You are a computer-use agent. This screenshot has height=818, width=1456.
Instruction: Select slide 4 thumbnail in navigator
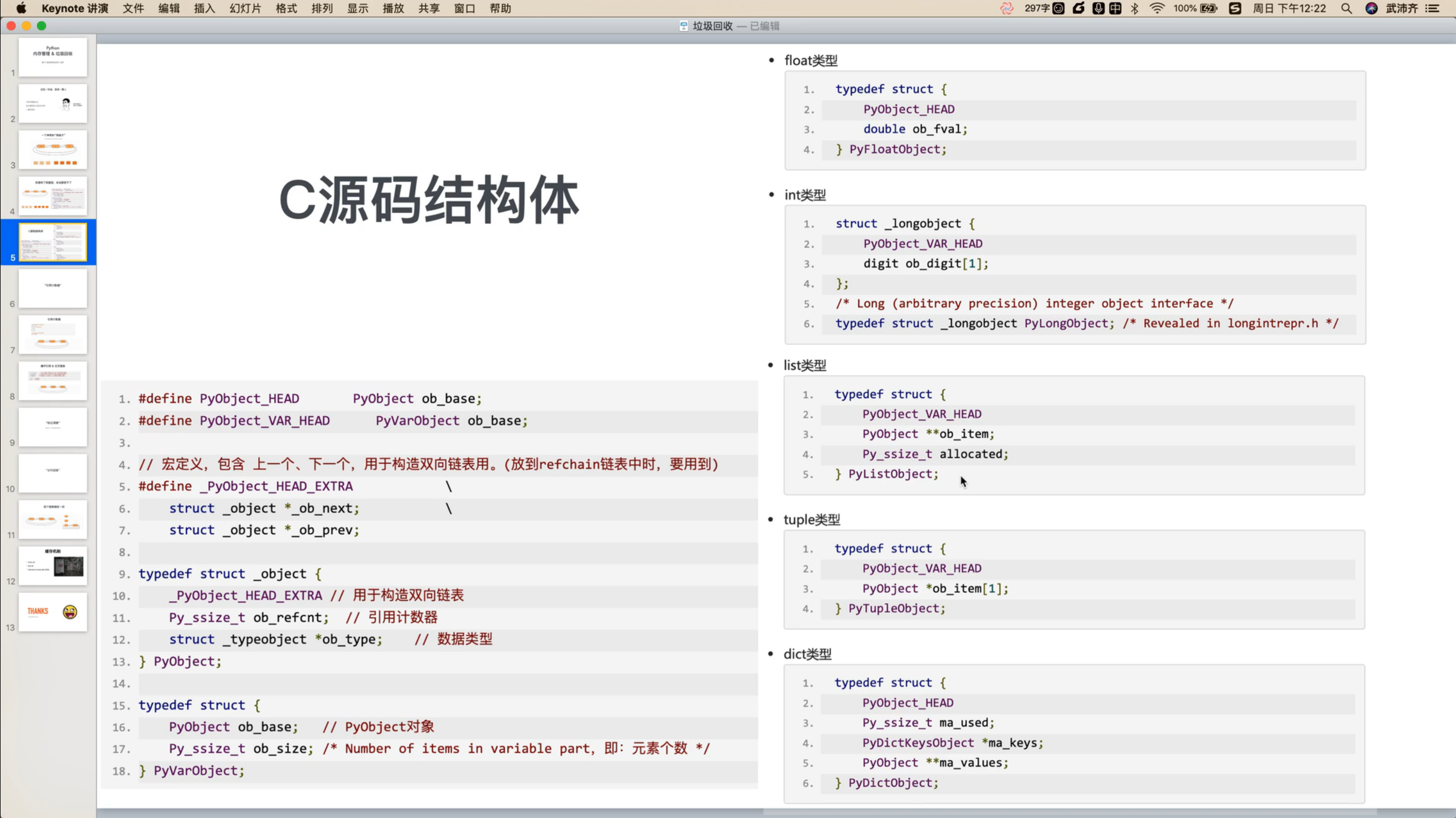coord(53,196)
